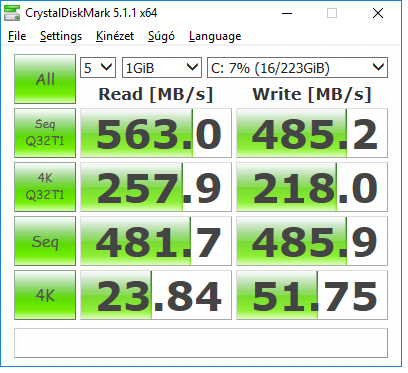Click the 4K Q32T1 read result 257.9
This screenshot has height=373, width=408.
156,187
